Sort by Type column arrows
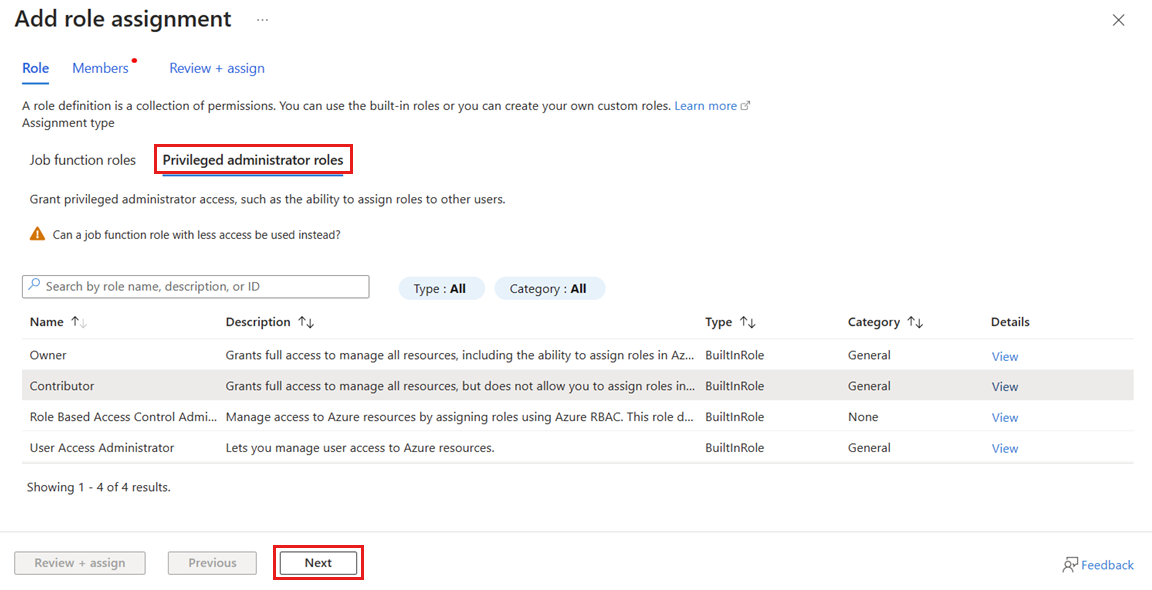The image size is (1152, 590). pyautogui.click(x=747, y=322)
